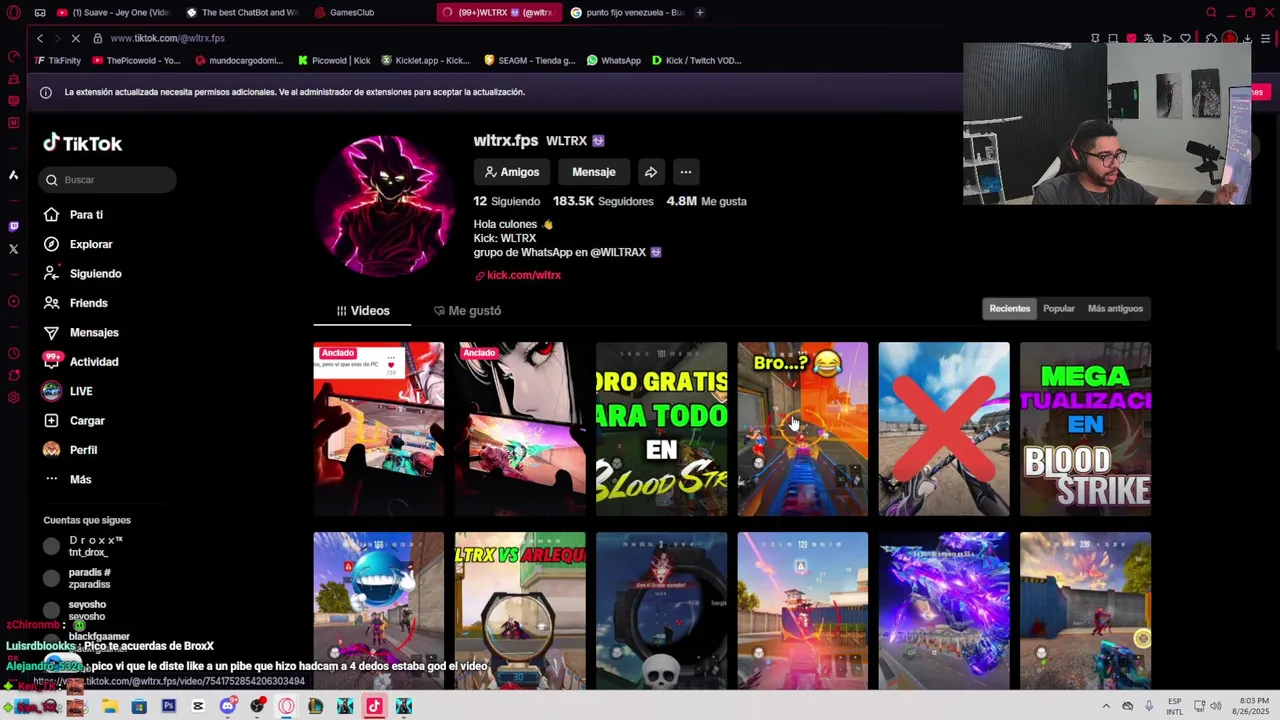Viewport: 1280px width, 720px height.
Task: Open Photoshop from the taskbar
Action: (x=169, y=707)
